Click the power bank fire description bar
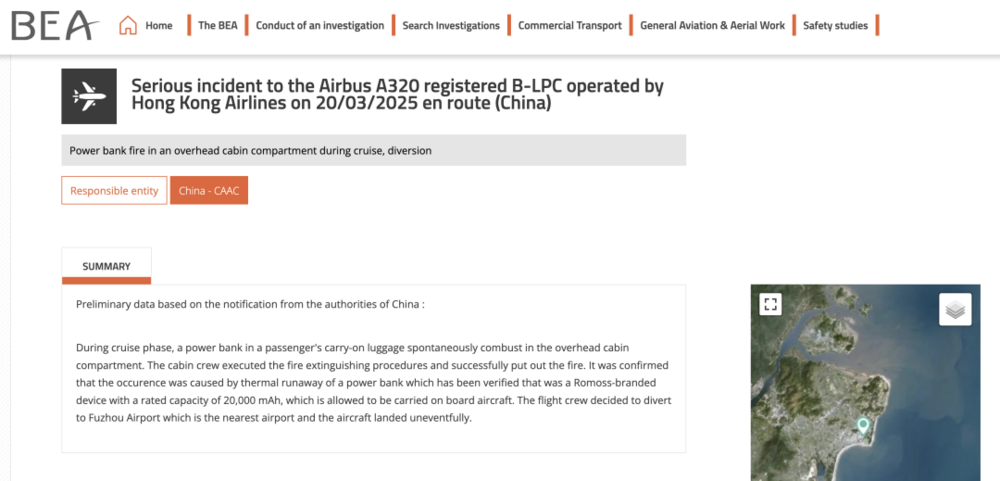Image resolution: width=1000 pixels, height=481 pixels. tap(374, 151)
